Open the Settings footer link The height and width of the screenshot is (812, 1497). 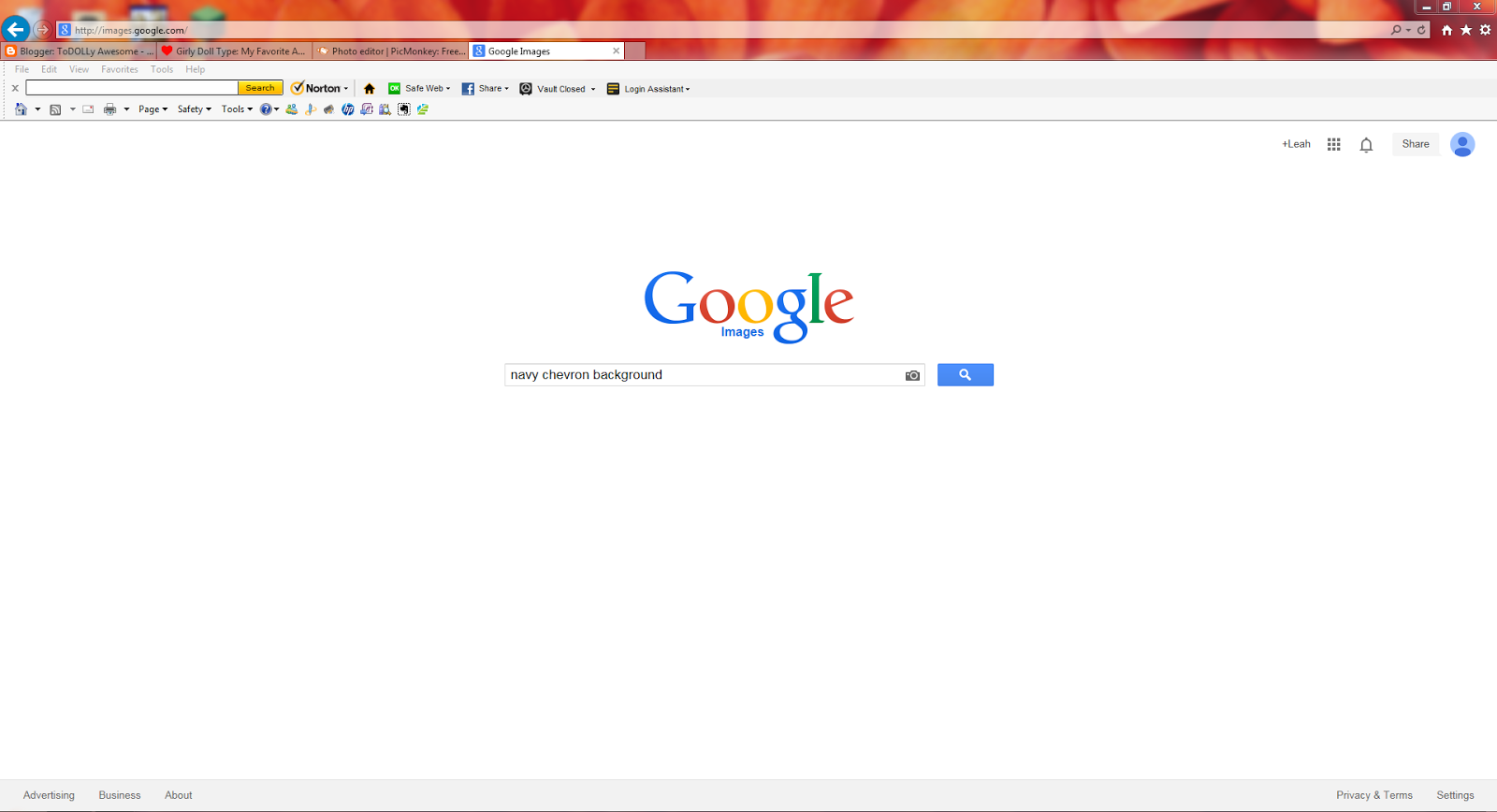click(1455, 795)
